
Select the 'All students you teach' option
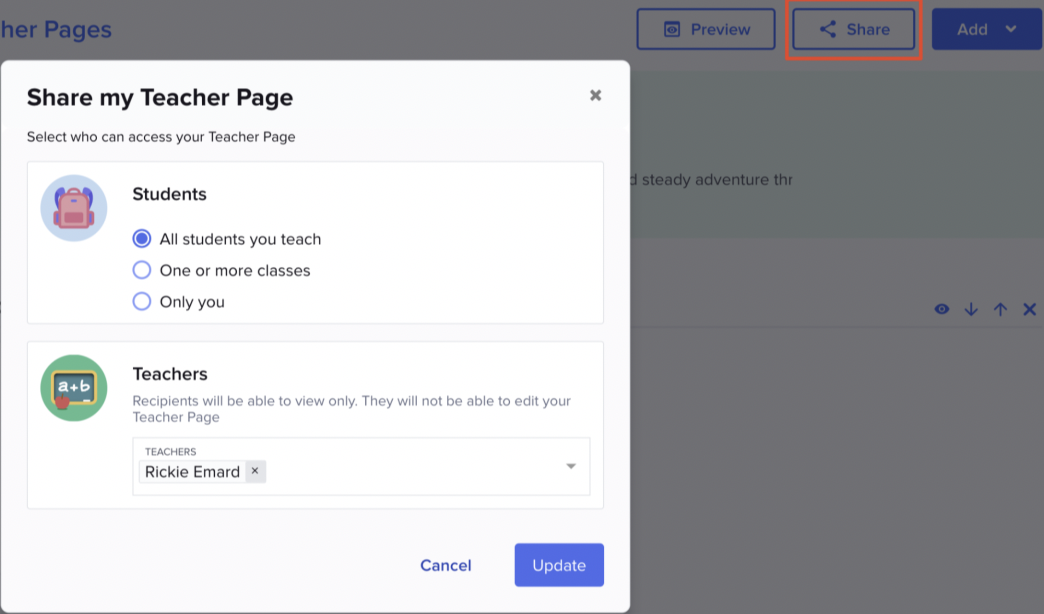point(141,238)
